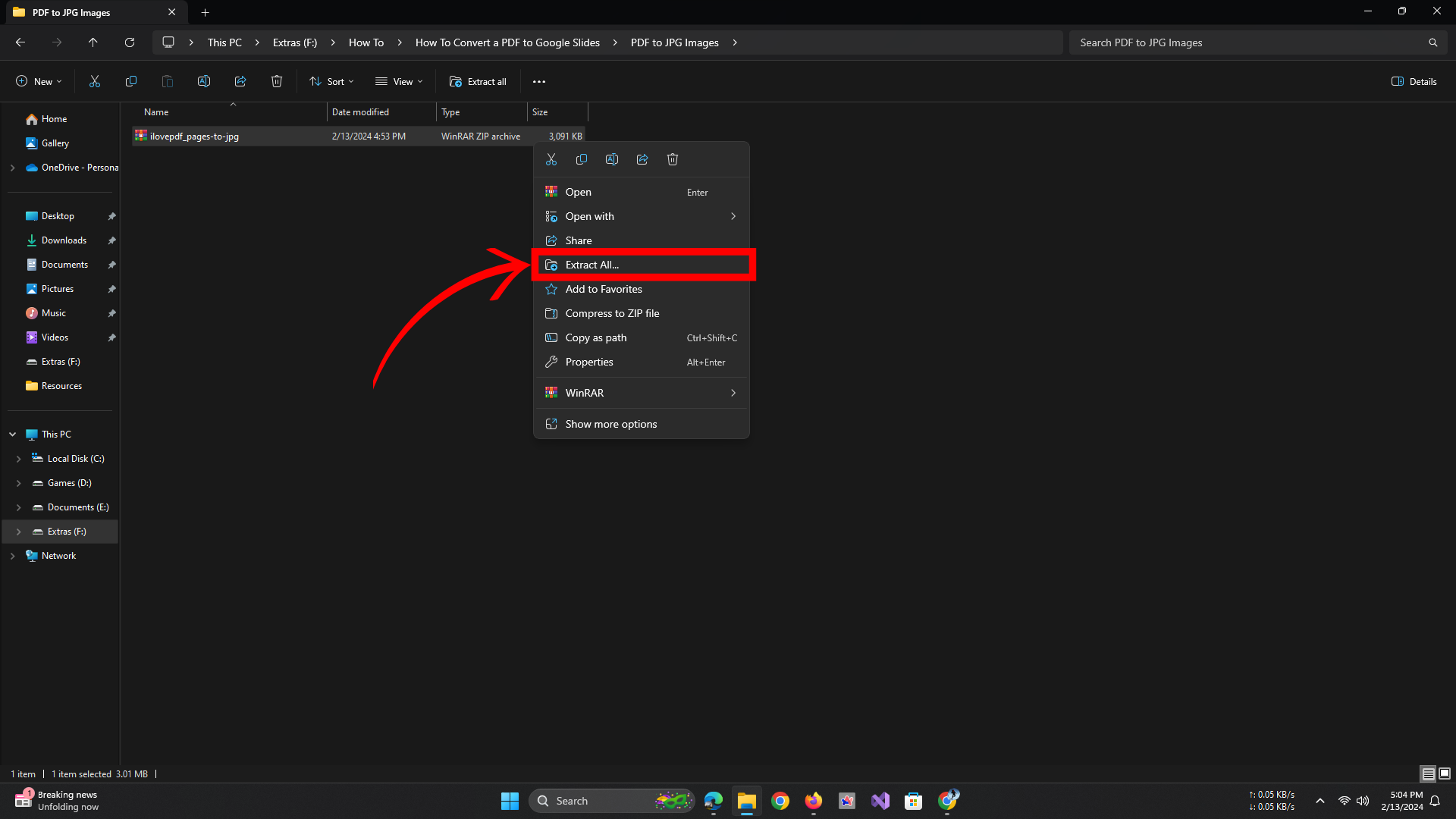Open the See more three-dots menu
This screenshot has height=819, width=1456.
(x=539, y=81)
